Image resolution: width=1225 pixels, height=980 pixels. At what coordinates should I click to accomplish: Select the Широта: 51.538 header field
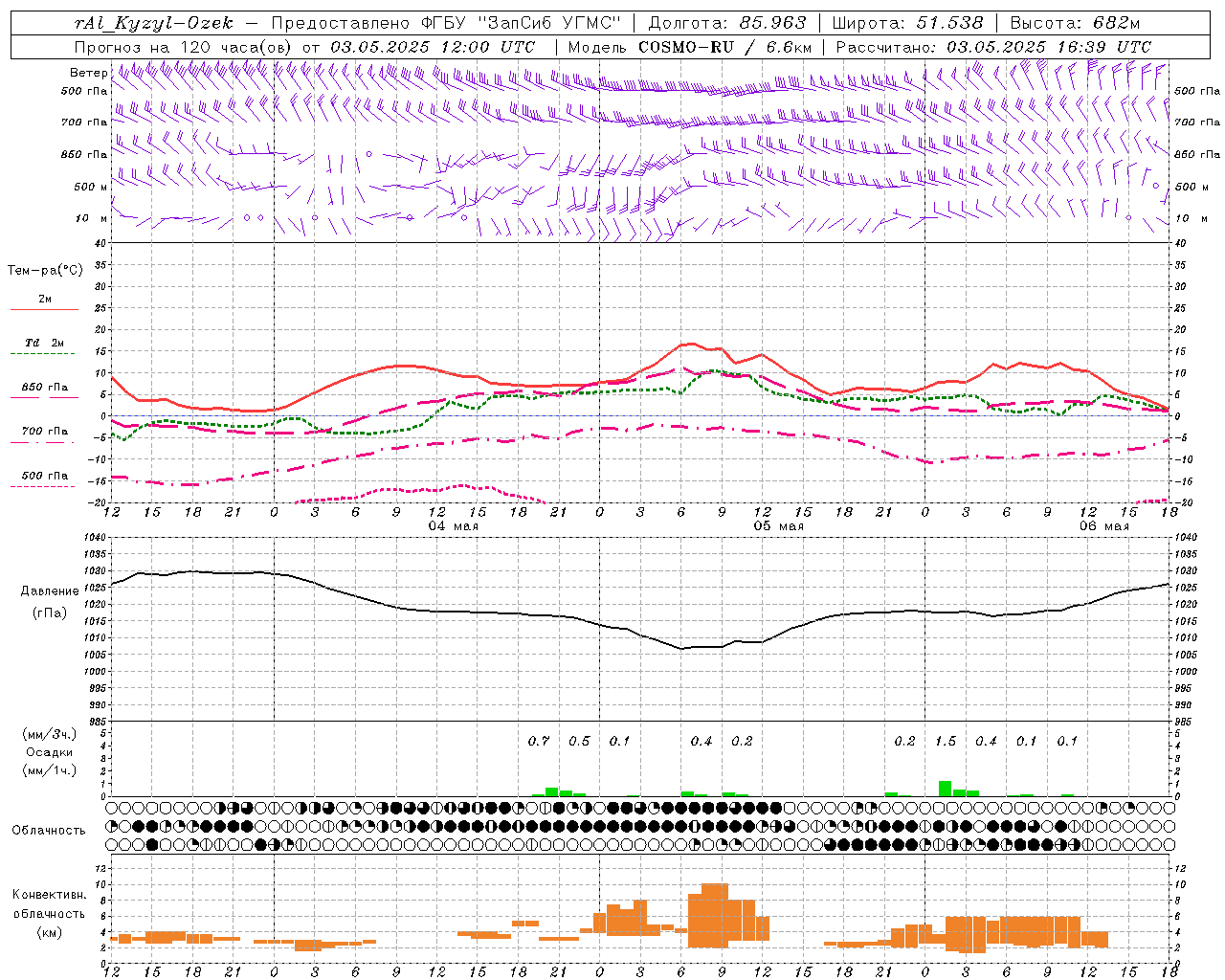tap(907, 23)
